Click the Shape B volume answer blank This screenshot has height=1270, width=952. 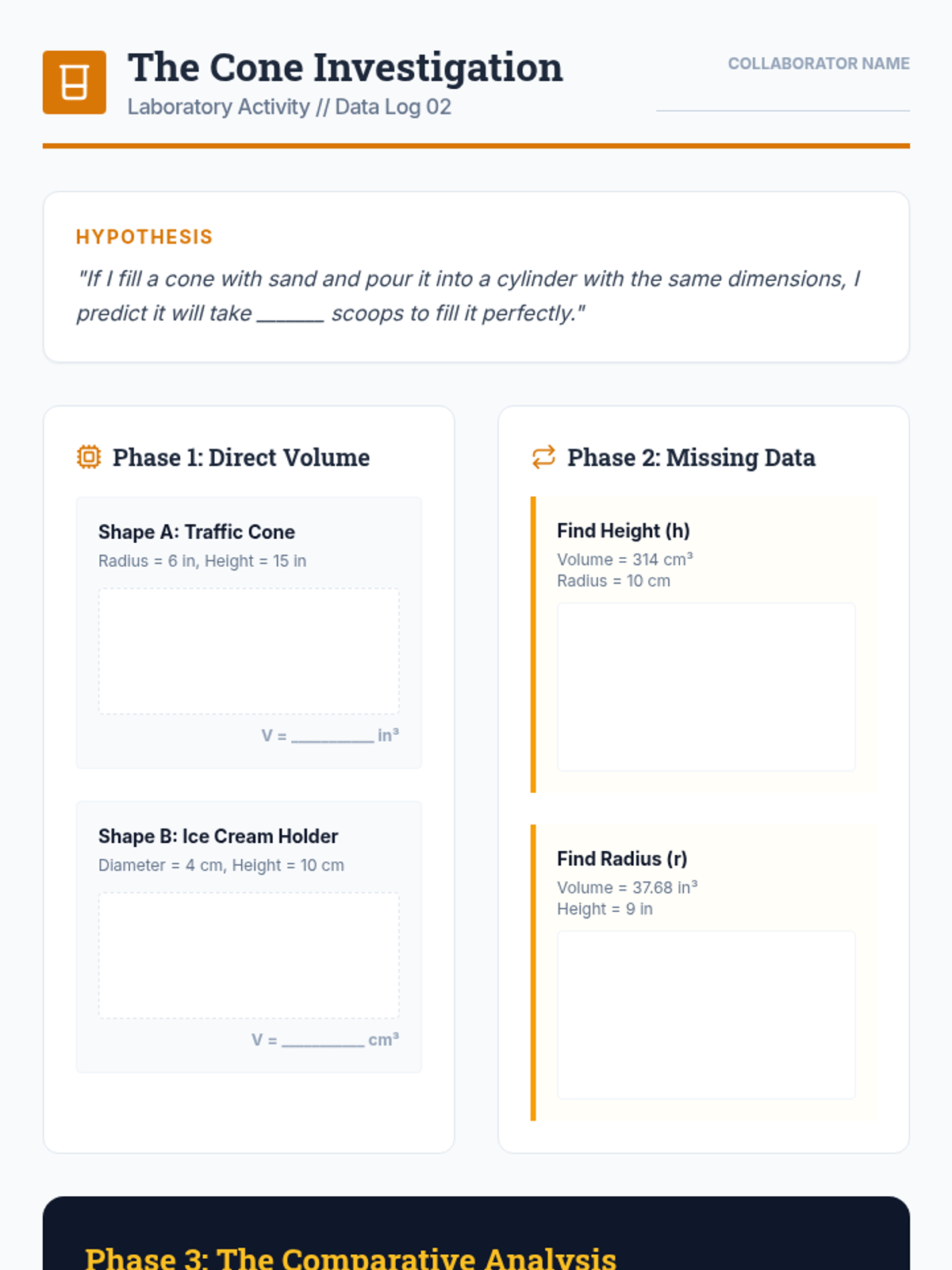pos(323,1040)
